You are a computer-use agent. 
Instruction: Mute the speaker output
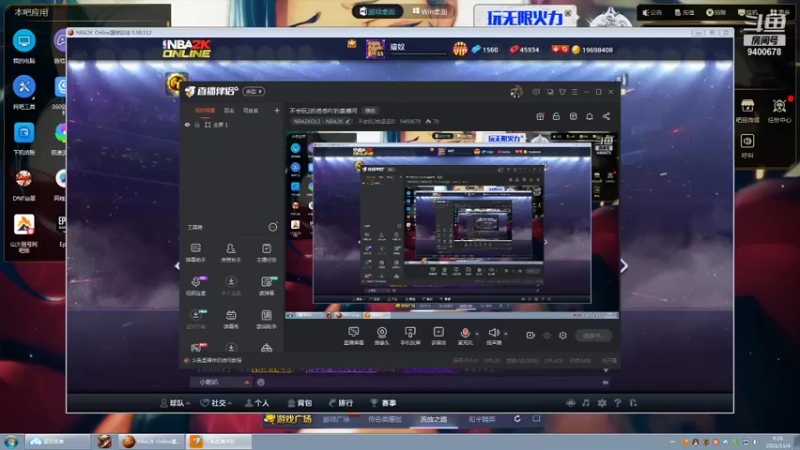click(493, 336)
